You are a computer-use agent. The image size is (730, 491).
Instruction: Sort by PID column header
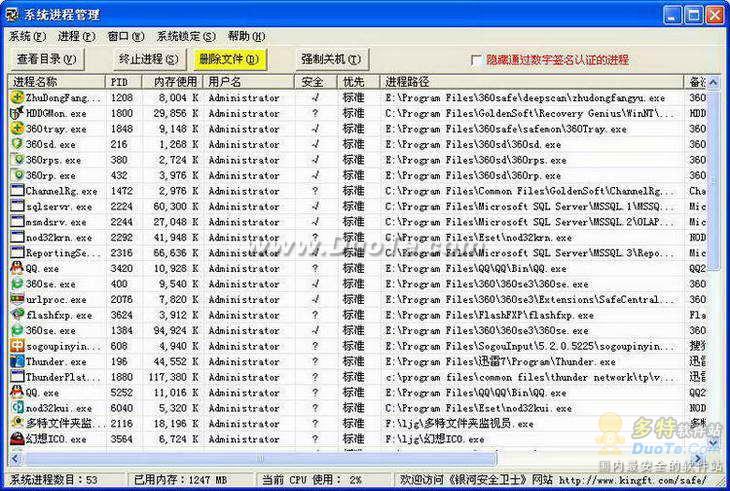click(124, 82)
